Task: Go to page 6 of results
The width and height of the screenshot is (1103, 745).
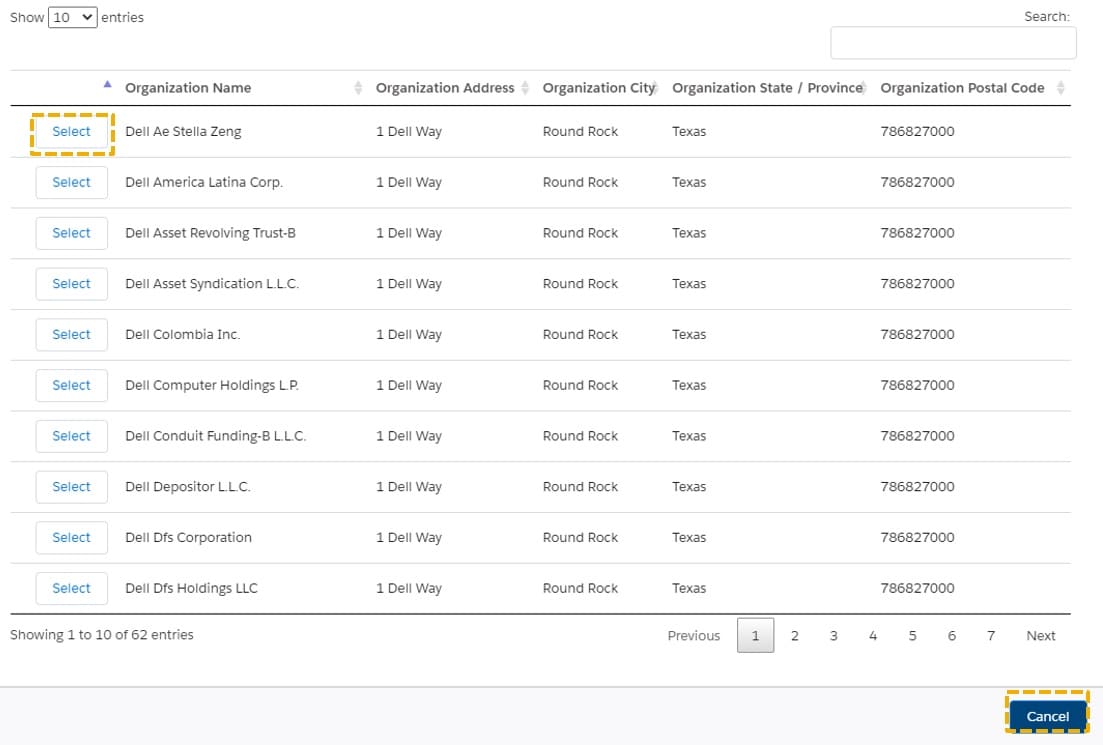Action: [952, 635]
